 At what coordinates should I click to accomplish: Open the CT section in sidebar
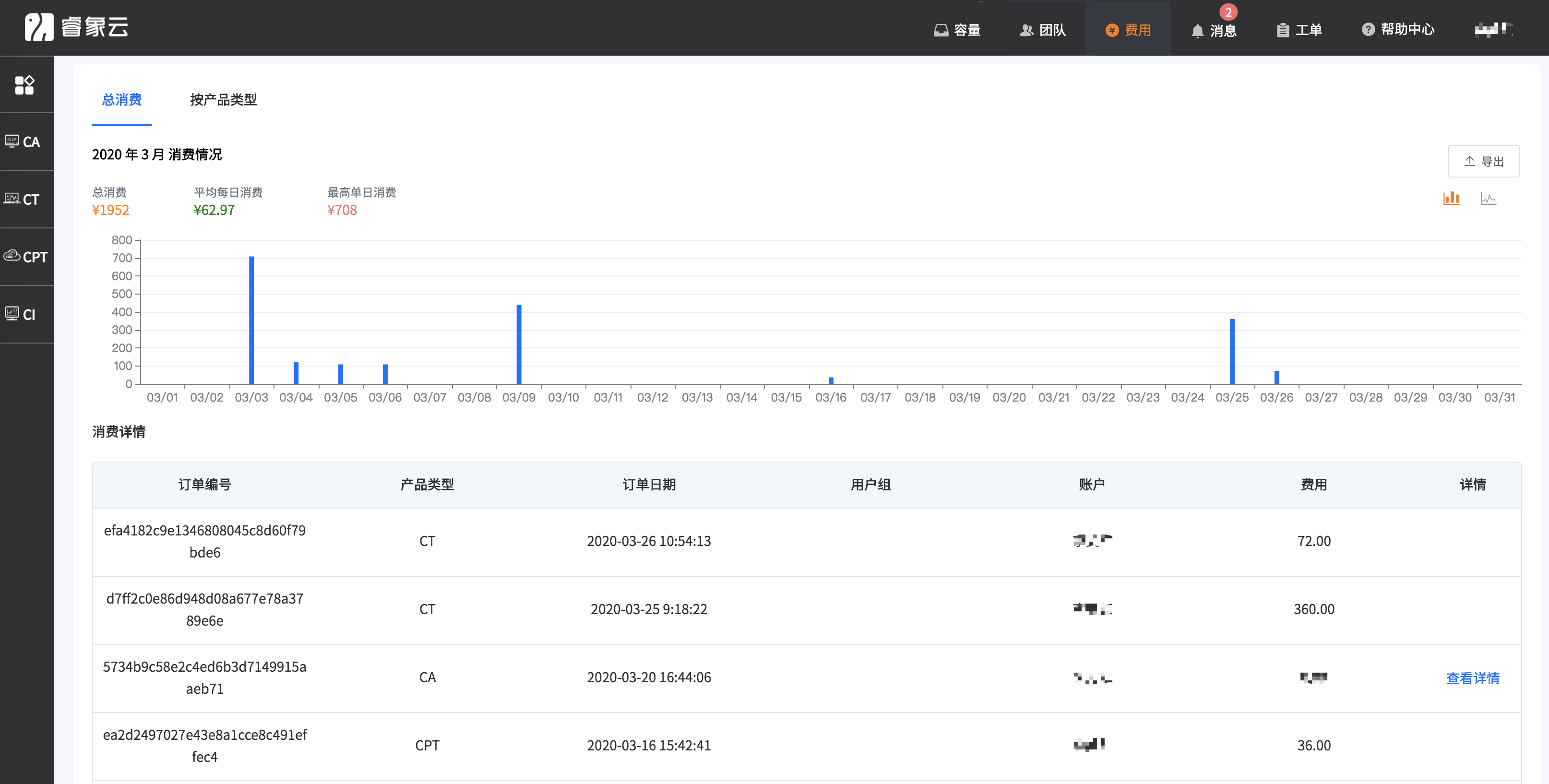(24, 199)
